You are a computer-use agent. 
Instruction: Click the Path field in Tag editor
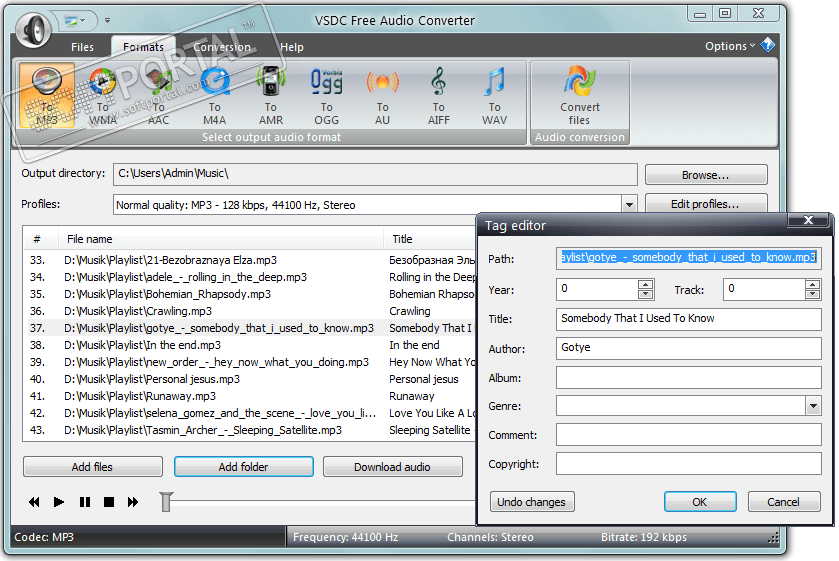pyautogui.click(x=689, y=257)
